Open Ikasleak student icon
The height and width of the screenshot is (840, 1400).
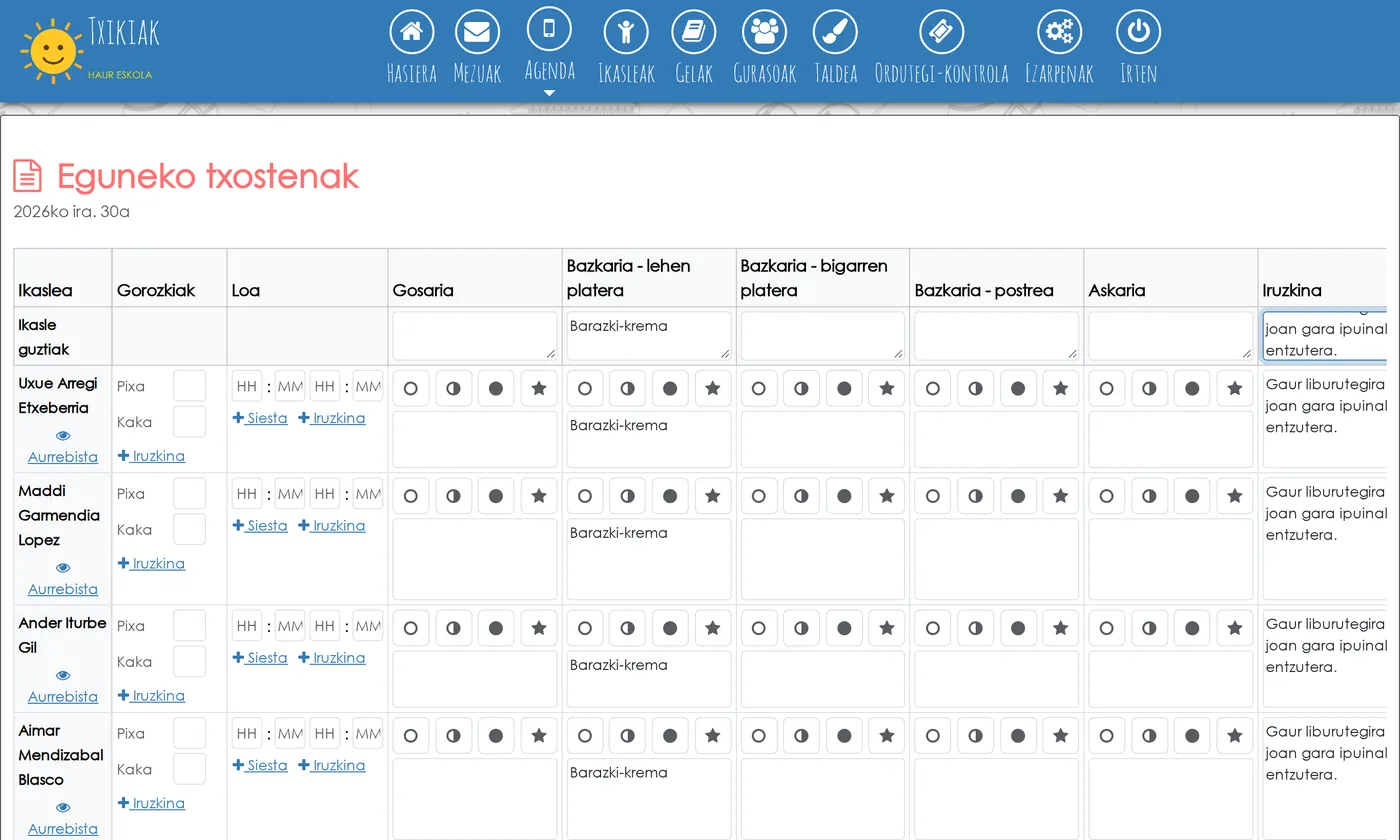[626, 32]
